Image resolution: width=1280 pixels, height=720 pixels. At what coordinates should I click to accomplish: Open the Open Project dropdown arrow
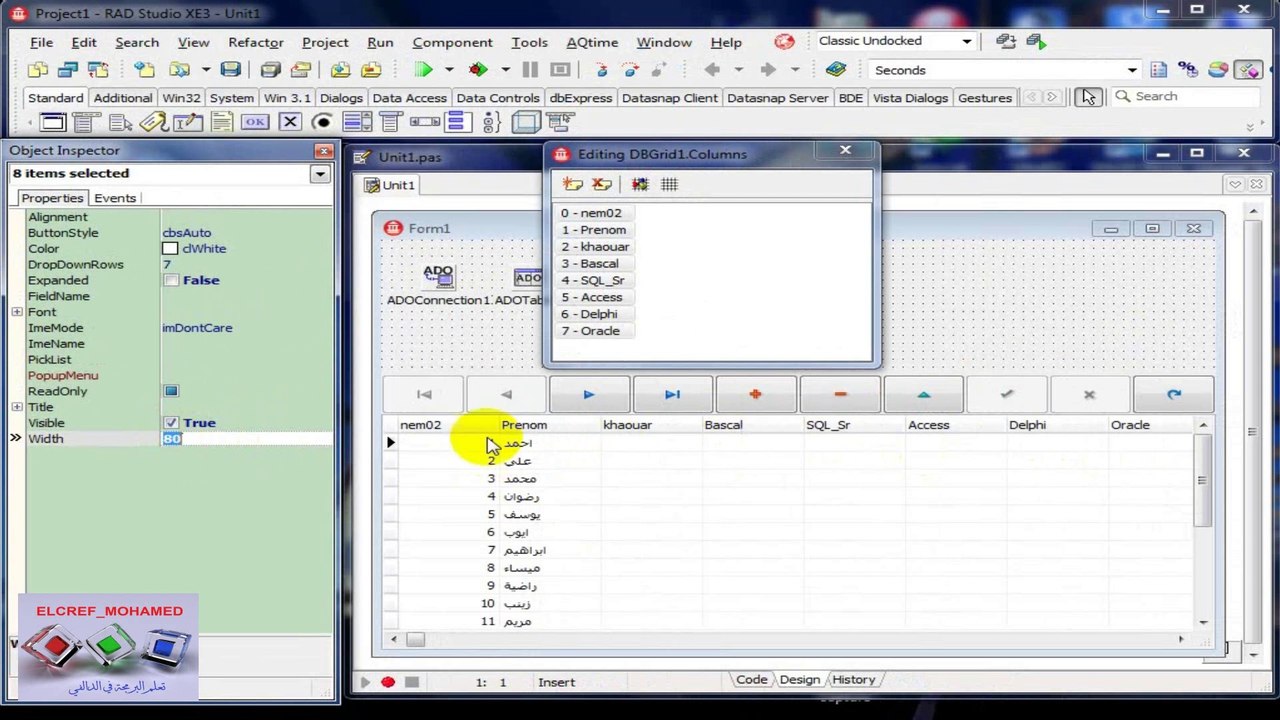pos(206,70)
